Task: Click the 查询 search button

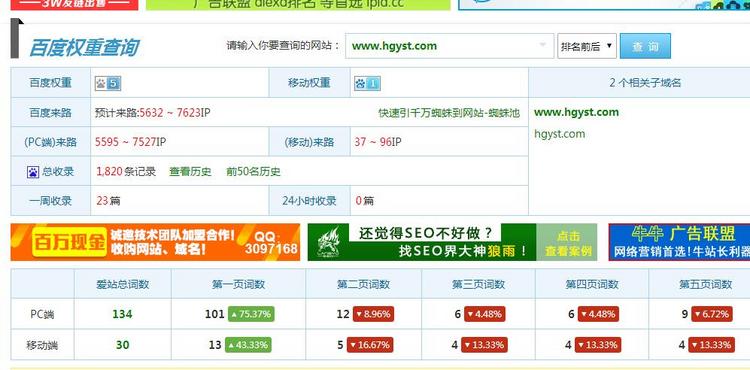Action: click(x=645, y=46)
